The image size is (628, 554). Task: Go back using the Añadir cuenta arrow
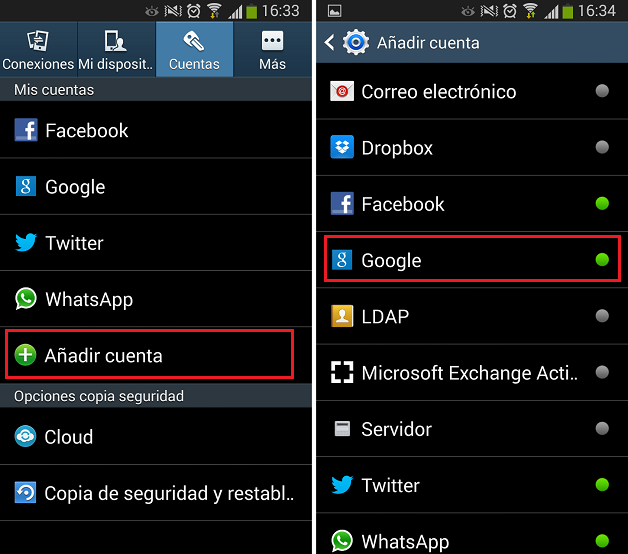tap(329, 42)
